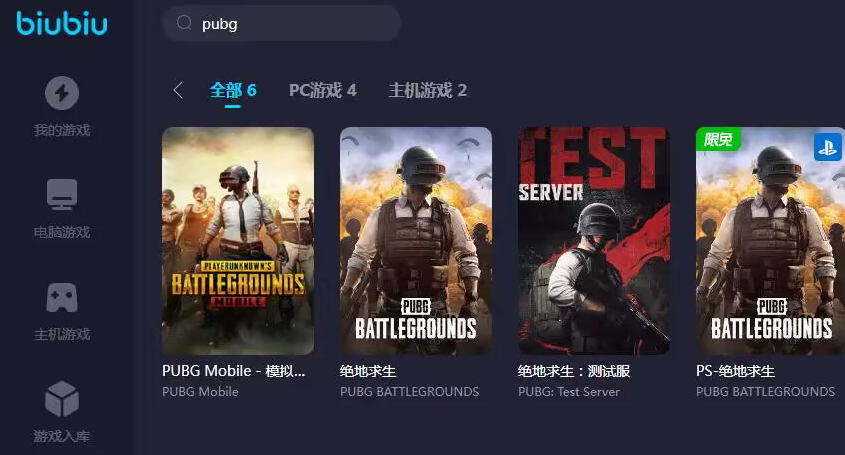Go back using the left chevron
This screenshot has height=455, width=845.
pos(178,90)
